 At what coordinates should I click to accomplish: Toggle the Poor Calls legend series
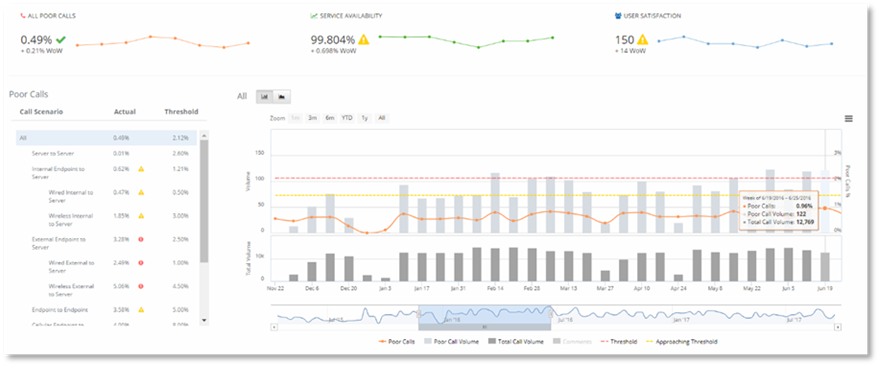point(397,341)
